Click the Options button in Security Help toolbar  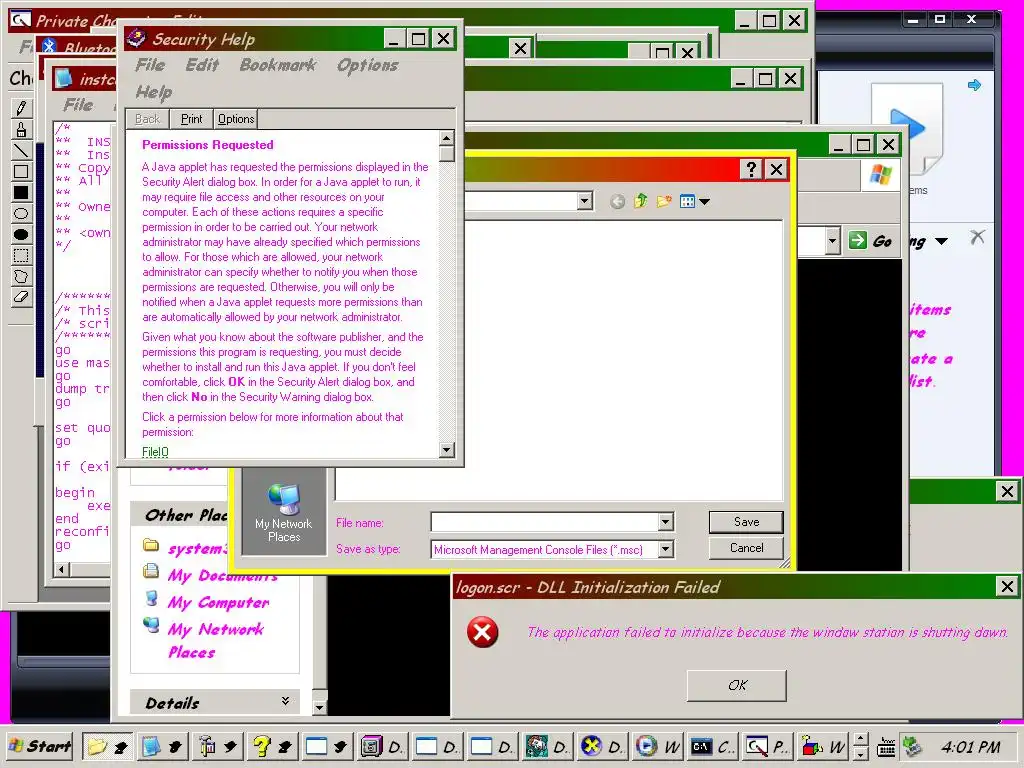(x=236, y=119)
